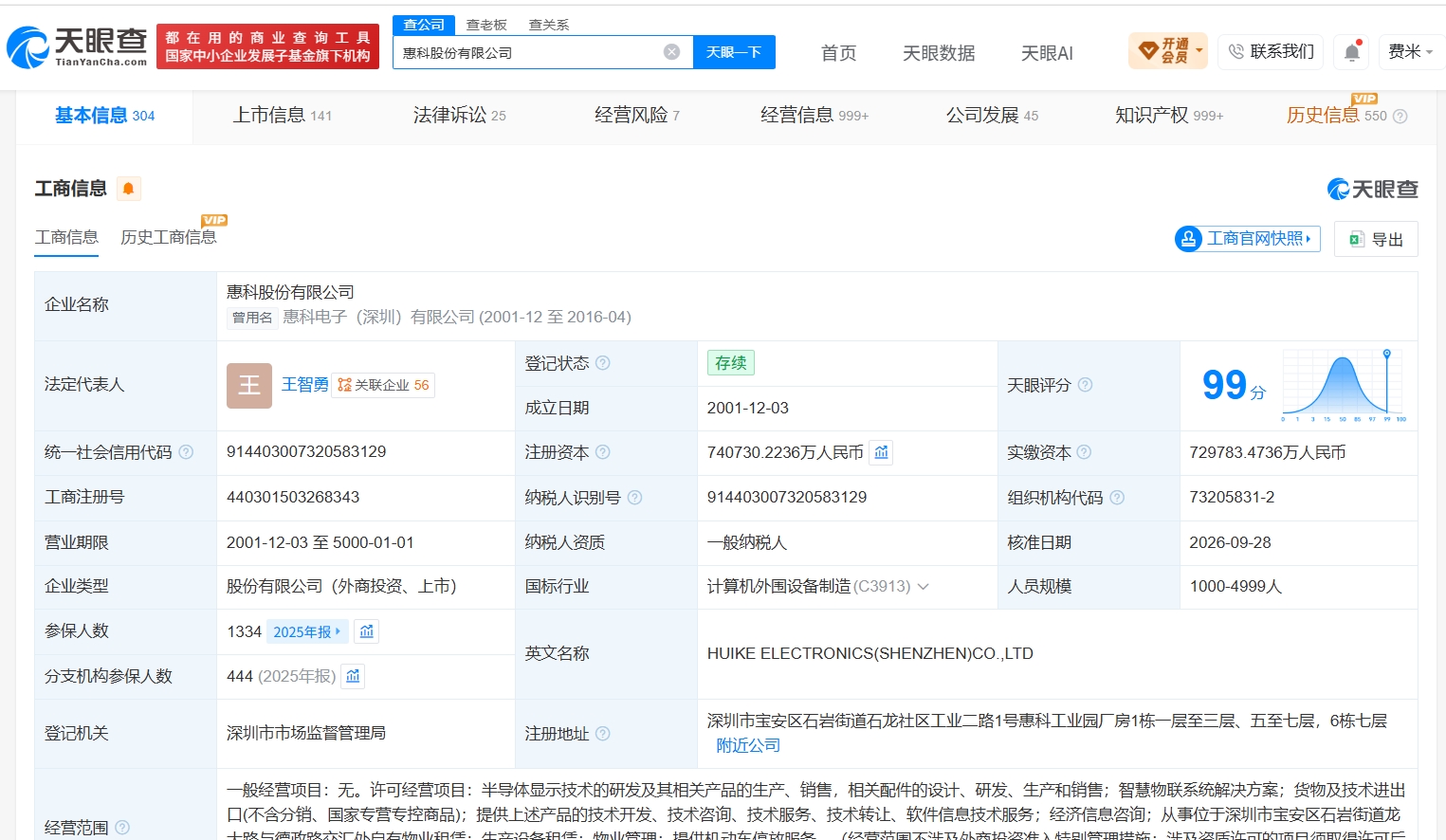Open the 2025年报 link
This screenshot has height=840, width=1446.
coord(307,631)
